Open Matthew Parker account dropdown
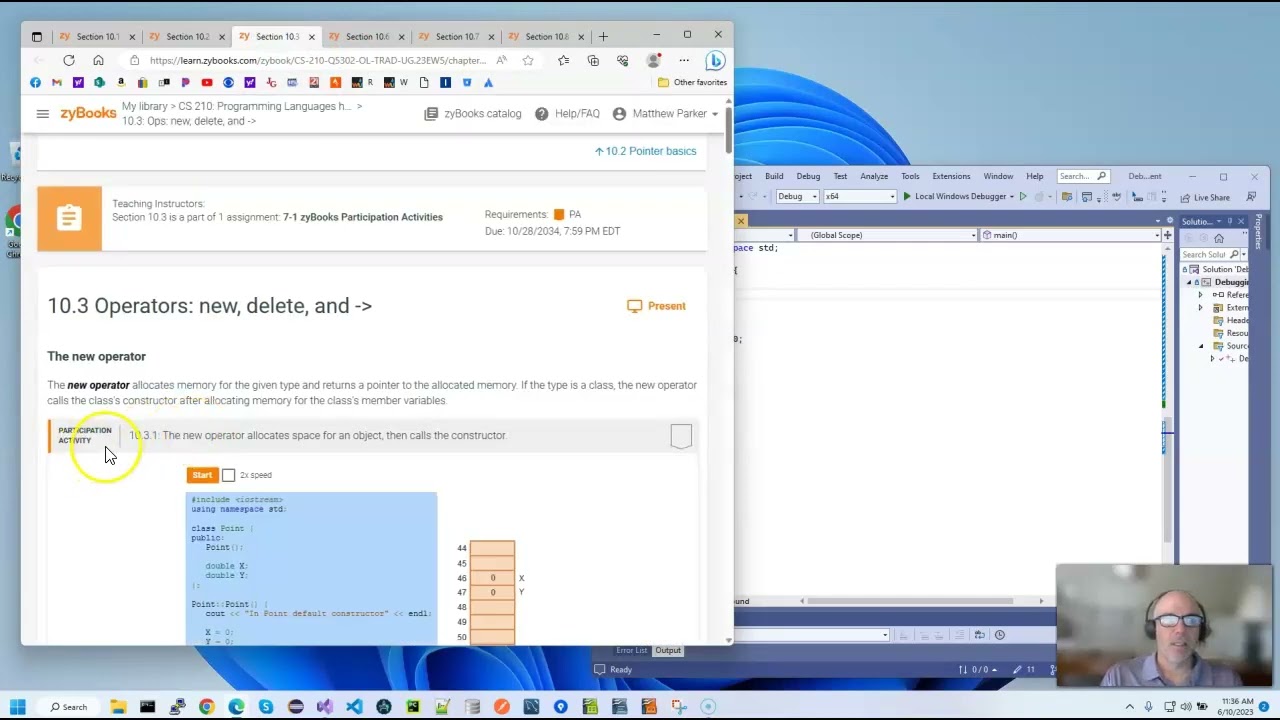 pos(666,114)
